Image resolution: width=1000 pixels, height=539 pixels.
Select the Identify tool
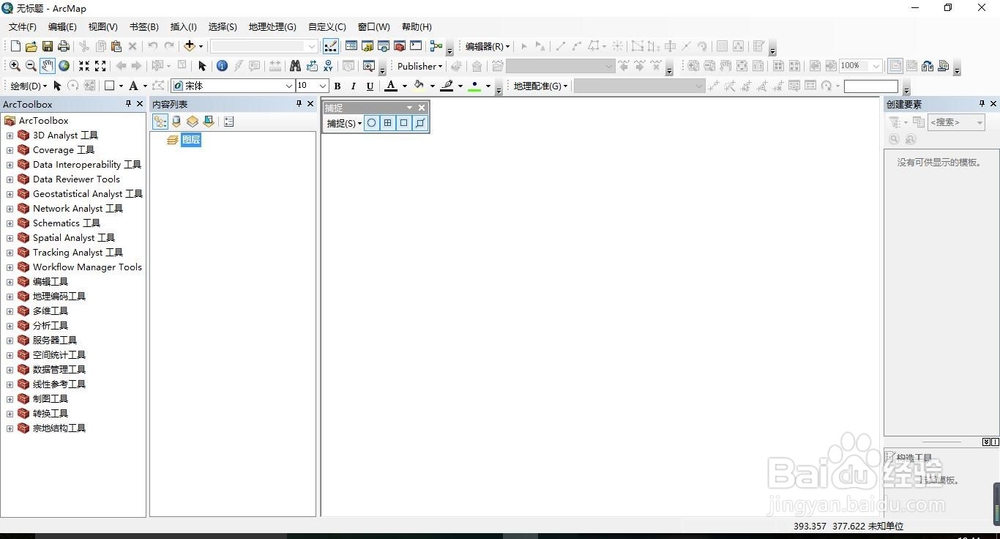coord(222,66)
